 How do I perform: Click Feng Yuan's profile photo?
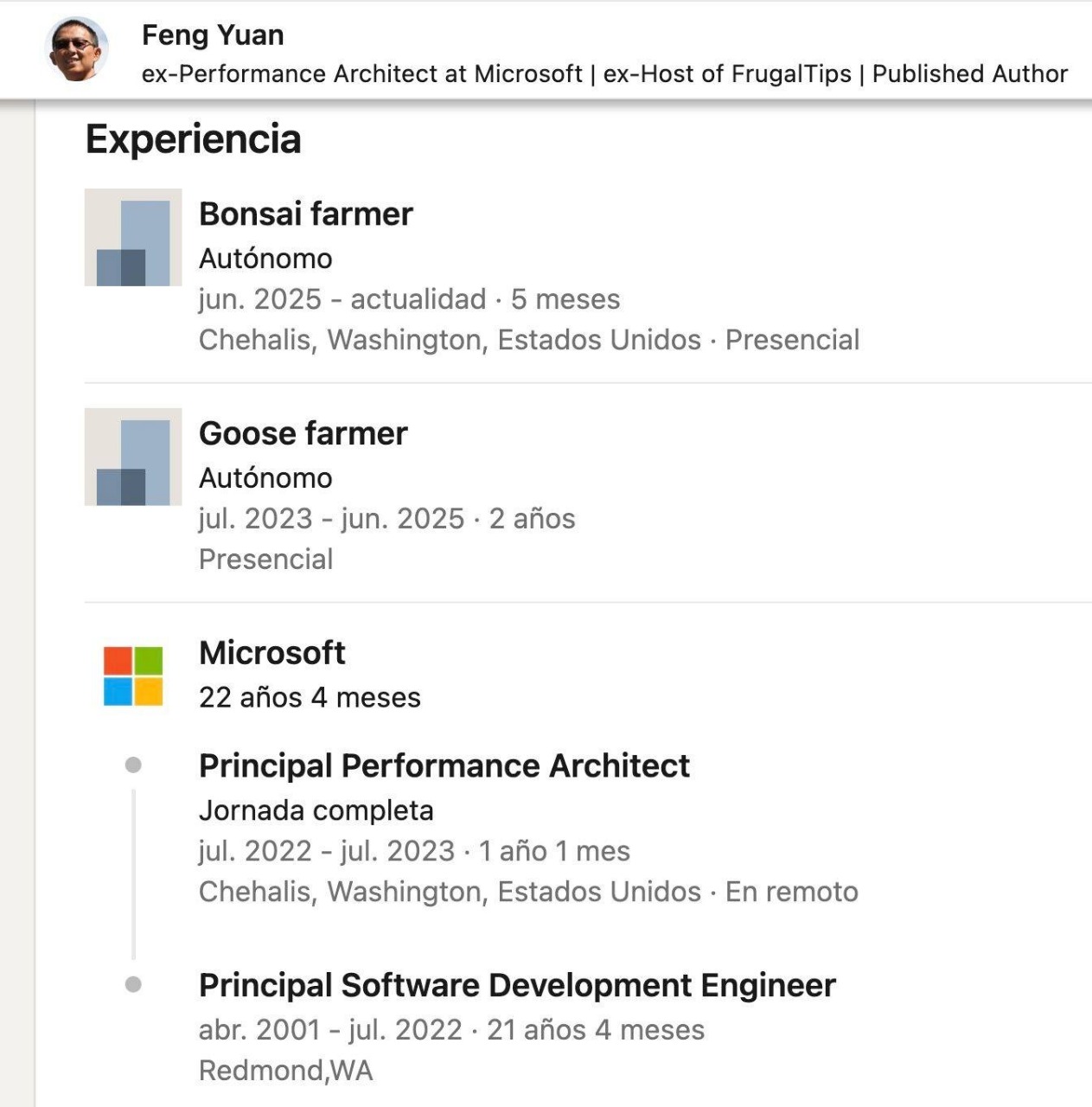(76, 49)
